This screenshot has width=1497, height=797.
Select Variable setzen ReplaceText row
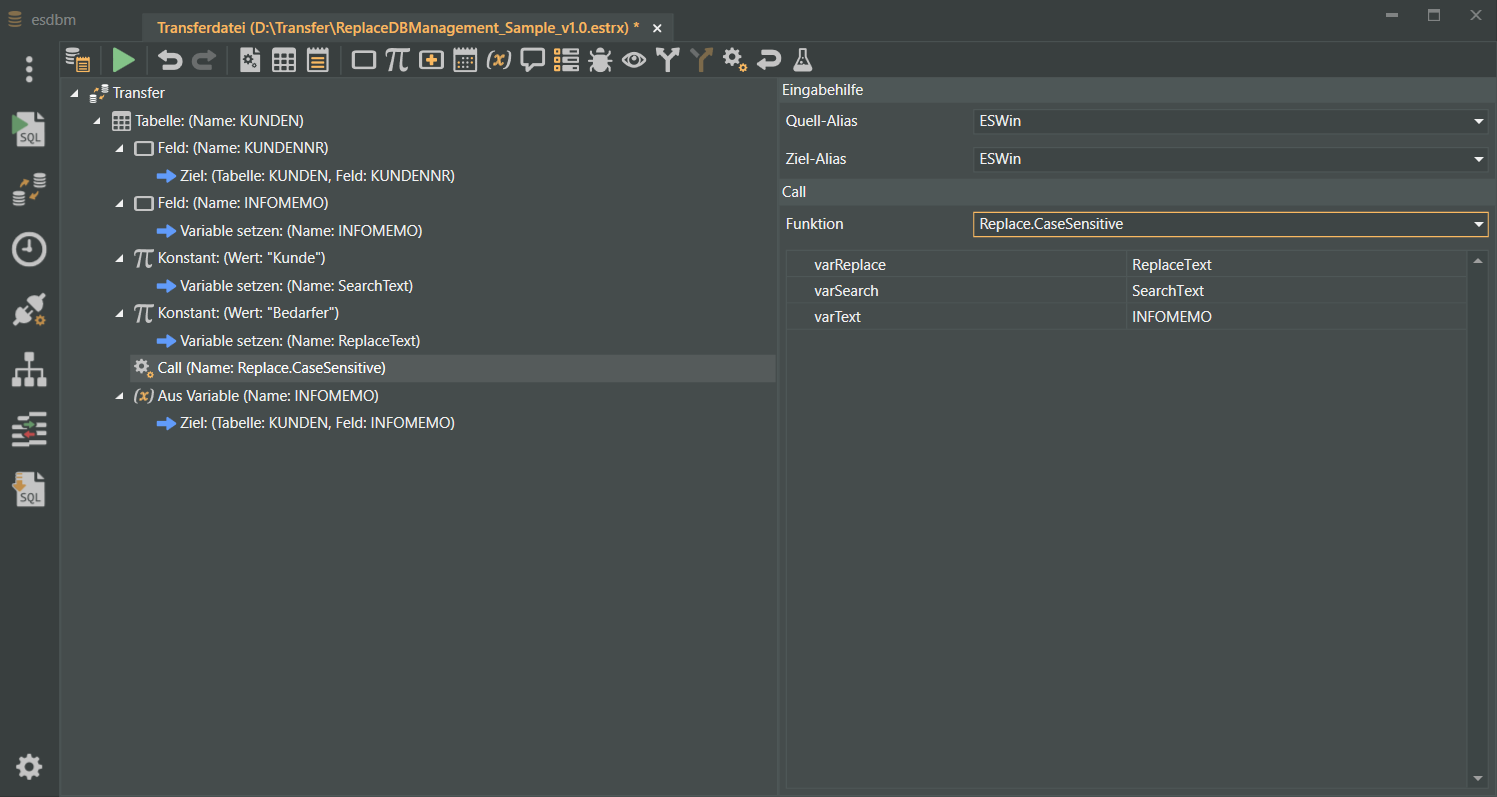[287, 341]
